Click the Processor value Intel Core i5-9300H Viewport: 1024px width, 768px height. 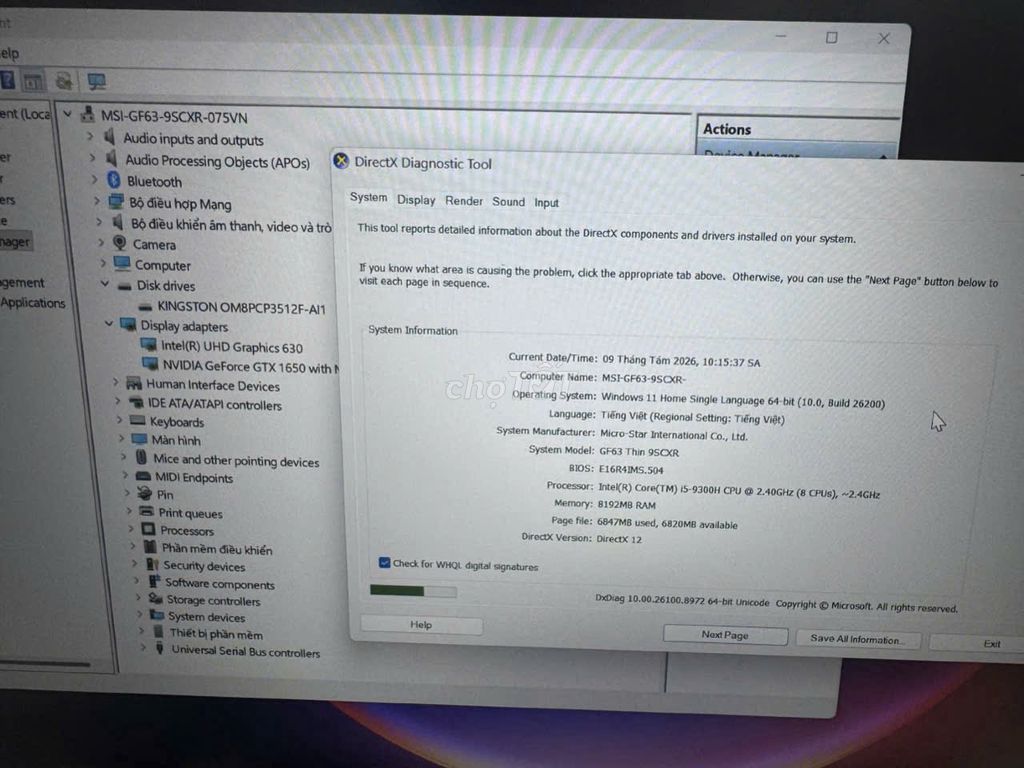[739, 490]
